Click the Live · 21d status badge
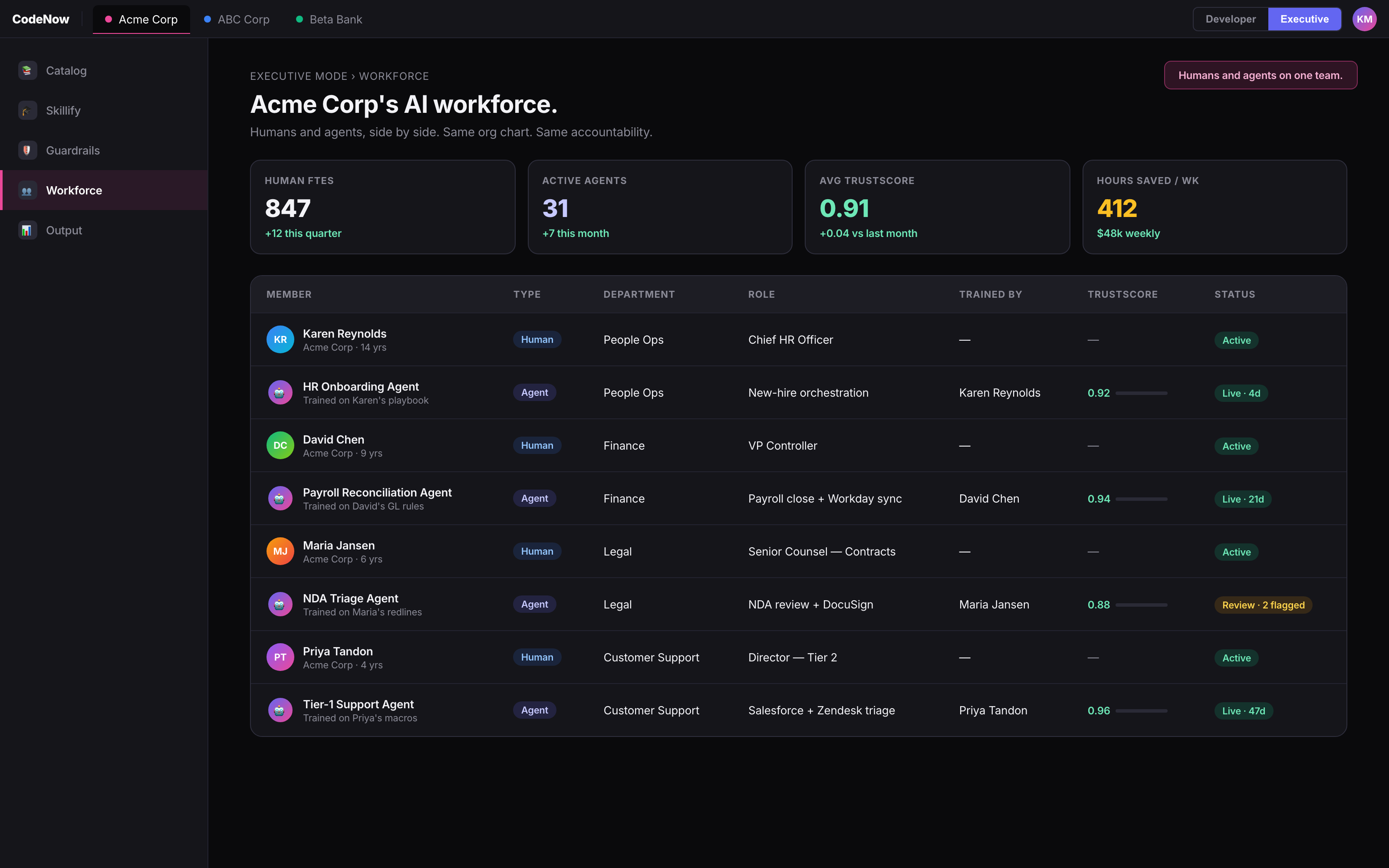This screenshot has width=1389, height=868. pos(1243,499)
